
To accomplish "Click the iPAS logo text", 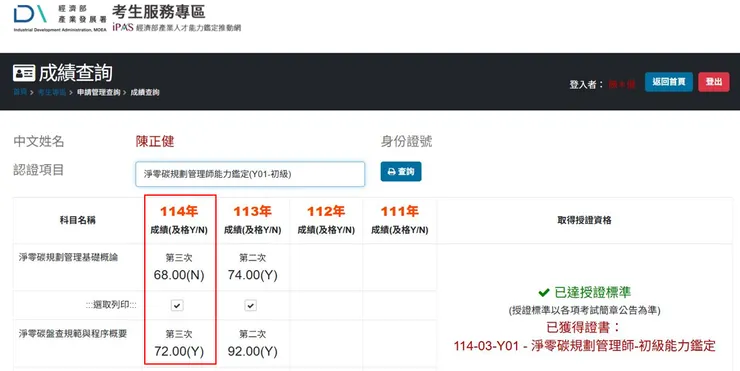I will (123, 27).
